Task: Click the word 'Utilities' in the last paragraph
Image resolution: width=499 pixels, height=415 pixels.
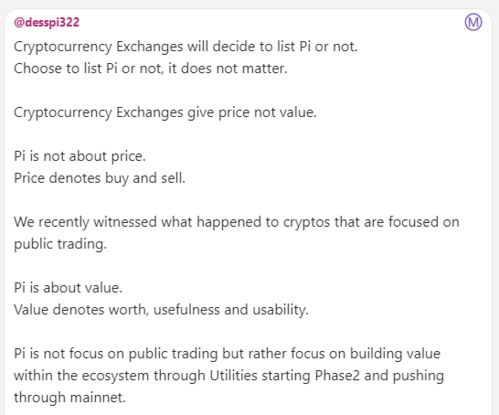Action: point(233,376)
